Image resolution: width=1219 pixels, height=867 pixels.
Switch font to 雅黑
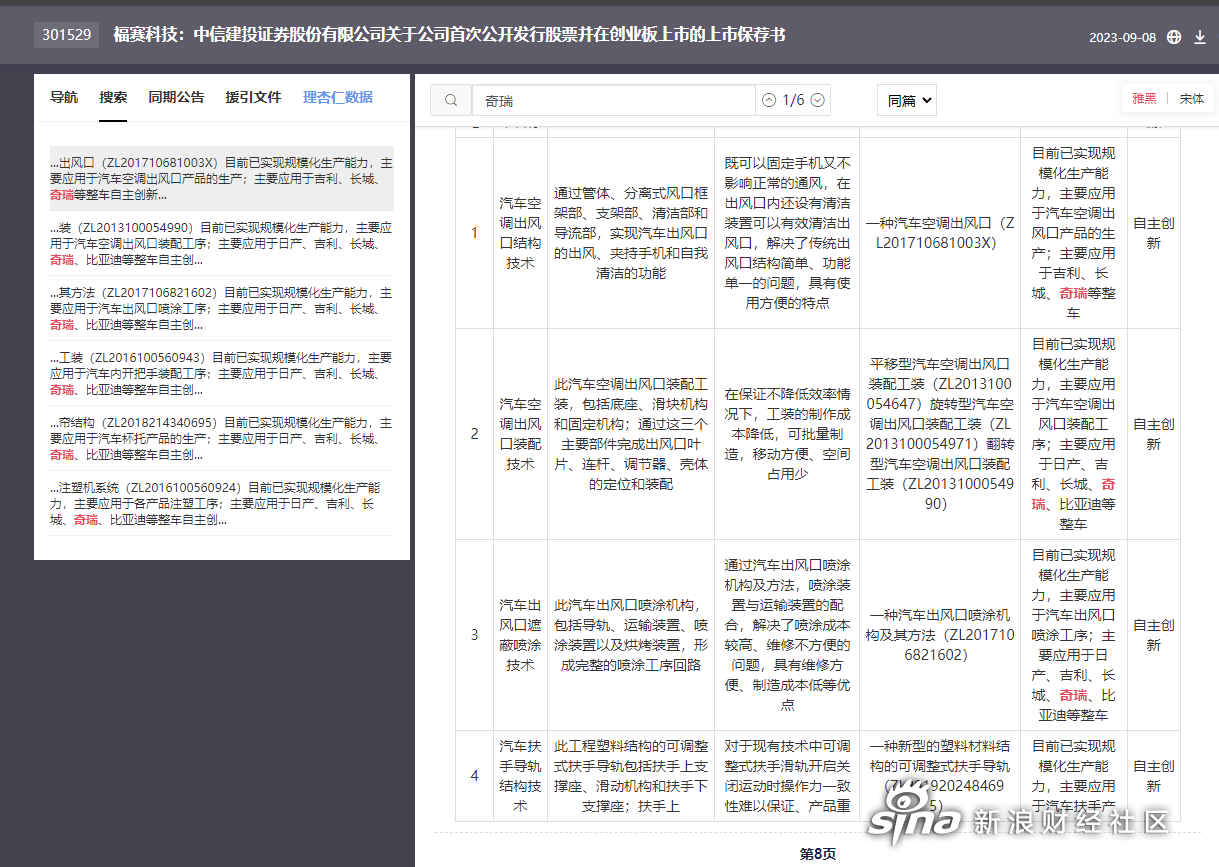point(1144,99)
